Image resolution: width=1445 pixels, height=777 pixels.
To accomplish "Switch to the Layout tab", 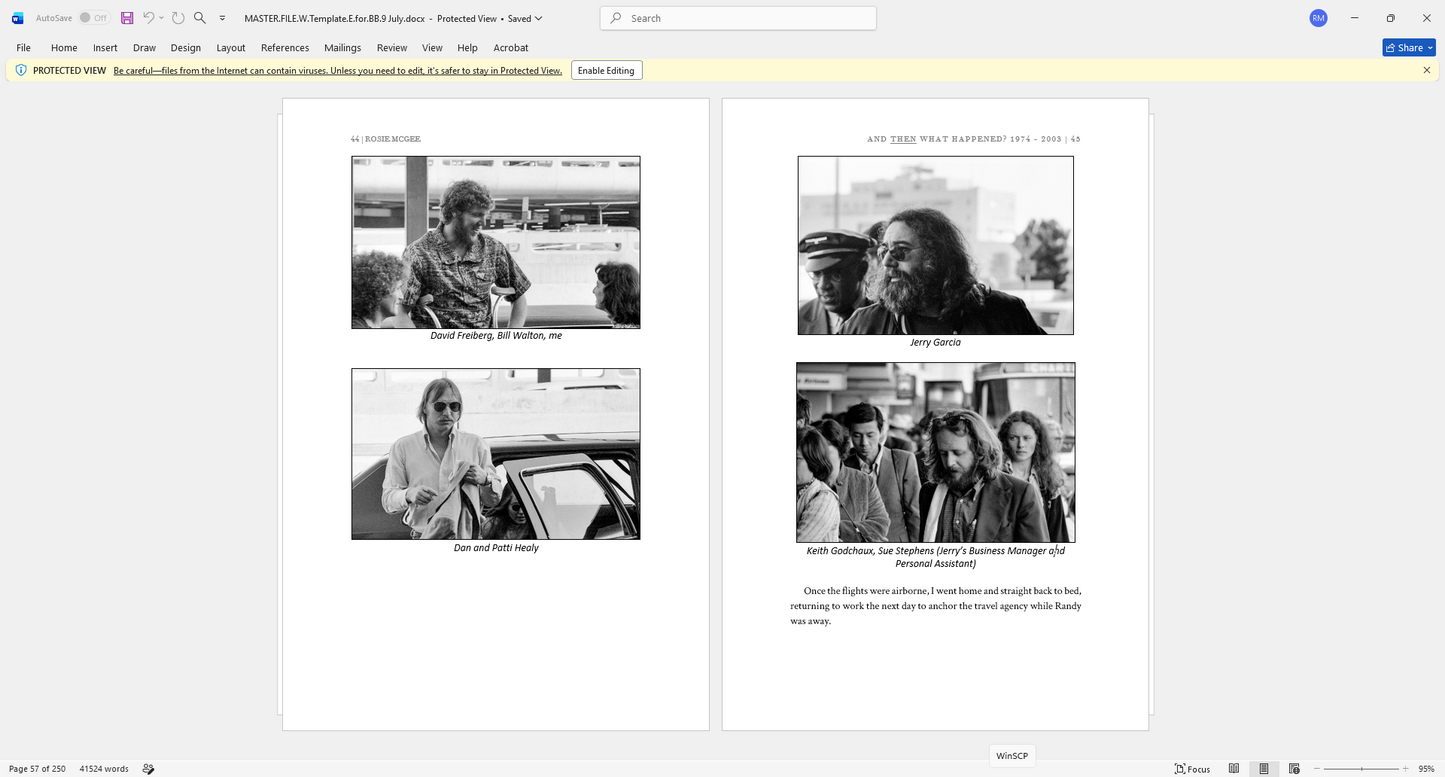I will point(231,47).
